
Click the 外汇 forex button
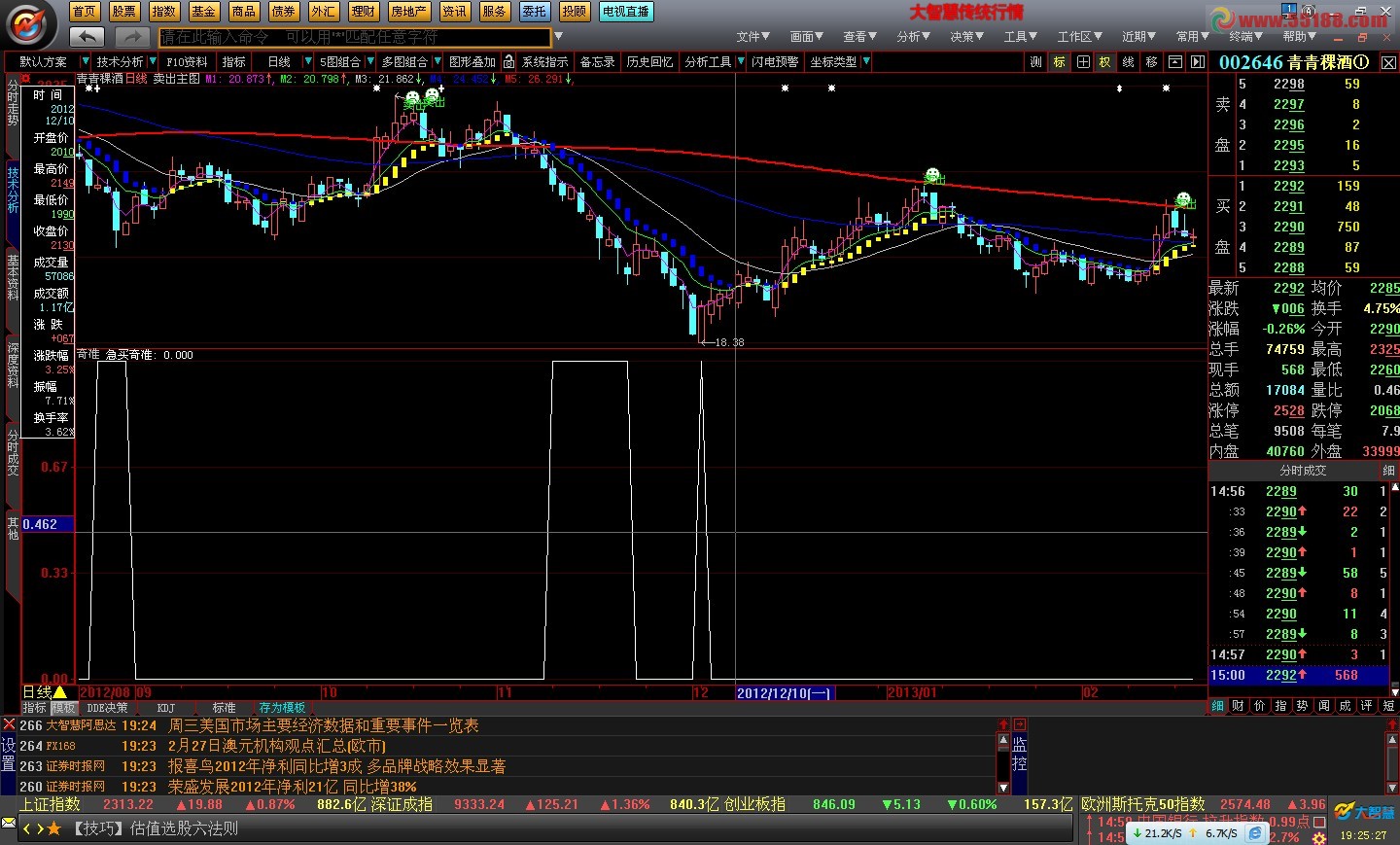[x=324, y=12]
